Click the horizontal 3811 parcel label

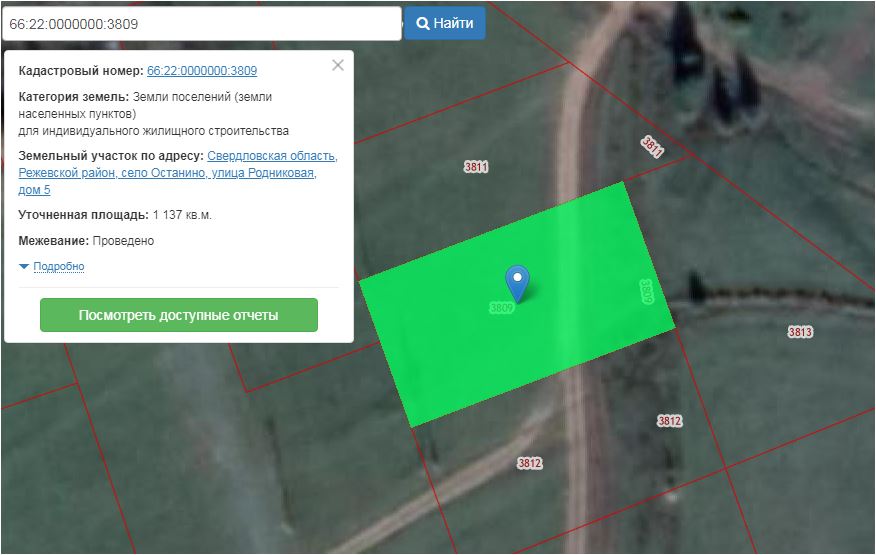tap(476, 167)
